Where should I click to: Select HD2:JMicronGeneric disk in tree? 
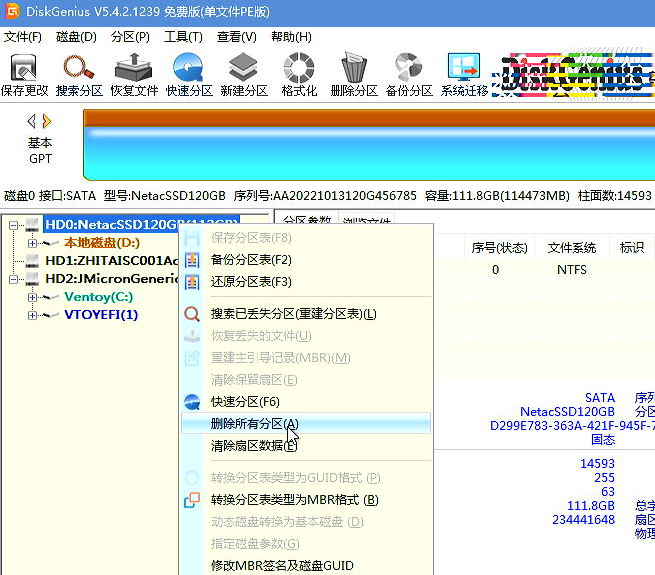[x=112, y=279]
